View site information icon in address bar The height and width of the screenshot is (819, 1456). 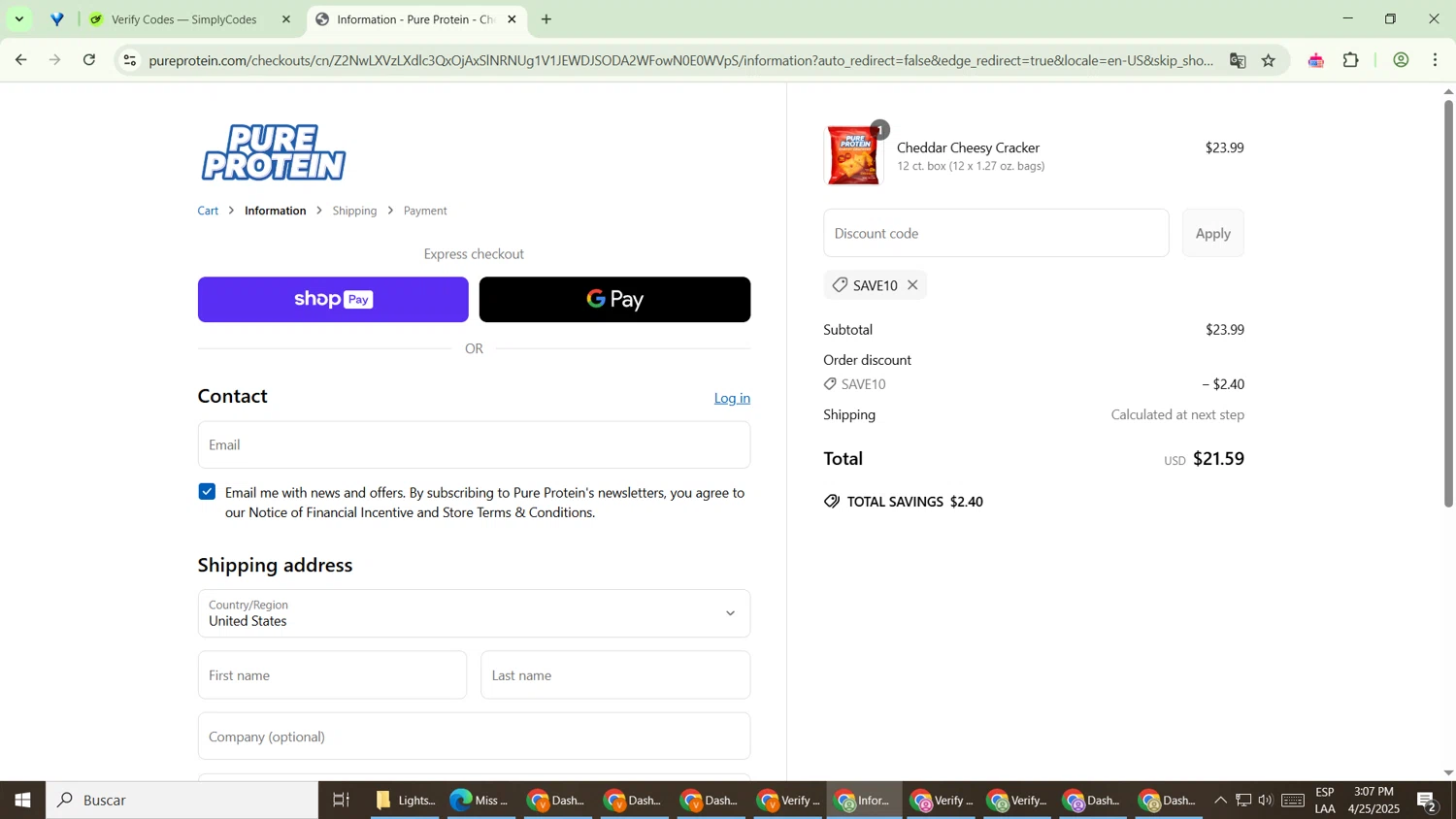(x=130, y=60)
